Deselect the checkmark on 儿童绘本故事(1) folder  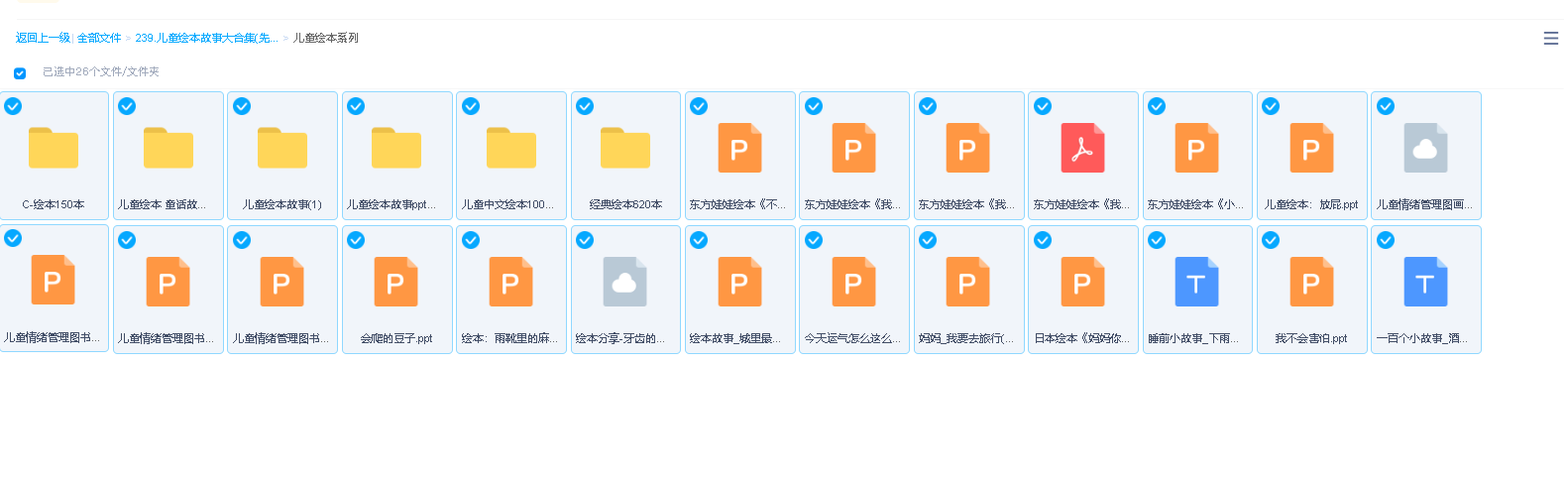(x=242, y=106)
